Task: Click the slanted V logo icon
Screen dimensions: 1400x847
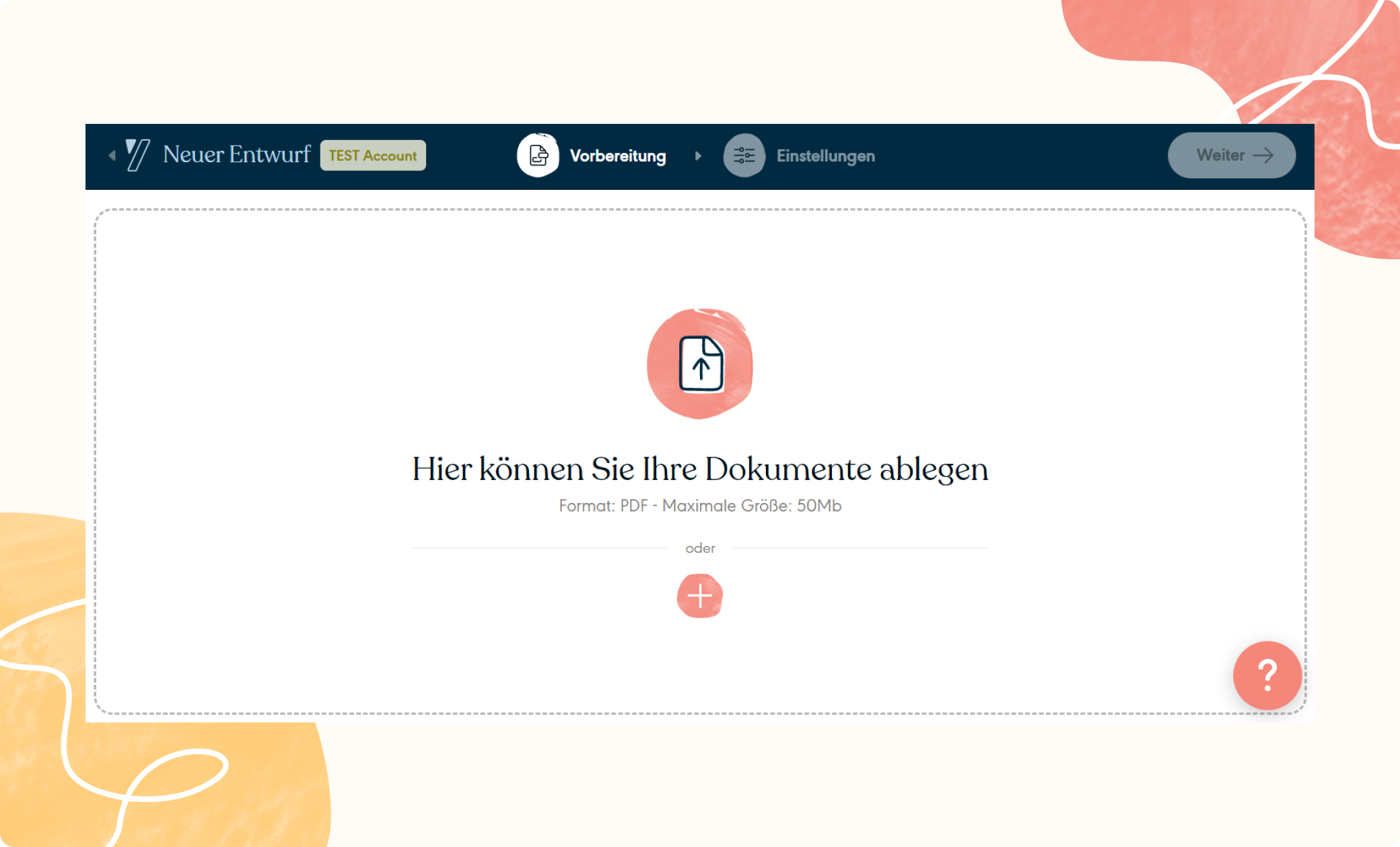Action: click(x=138, y=155)
